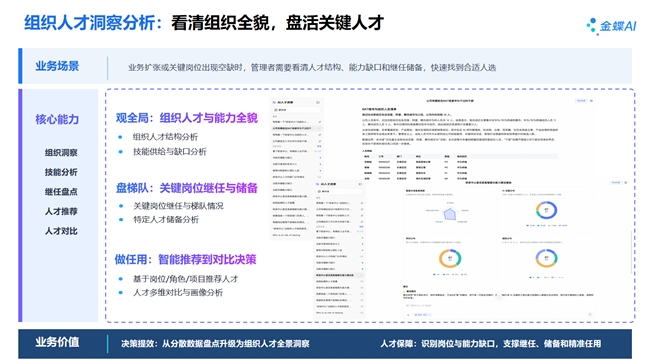This screenshot has width=650, height=364.
Task: Select 人才对比 in the capability list
Action: (x=61, y=231)
